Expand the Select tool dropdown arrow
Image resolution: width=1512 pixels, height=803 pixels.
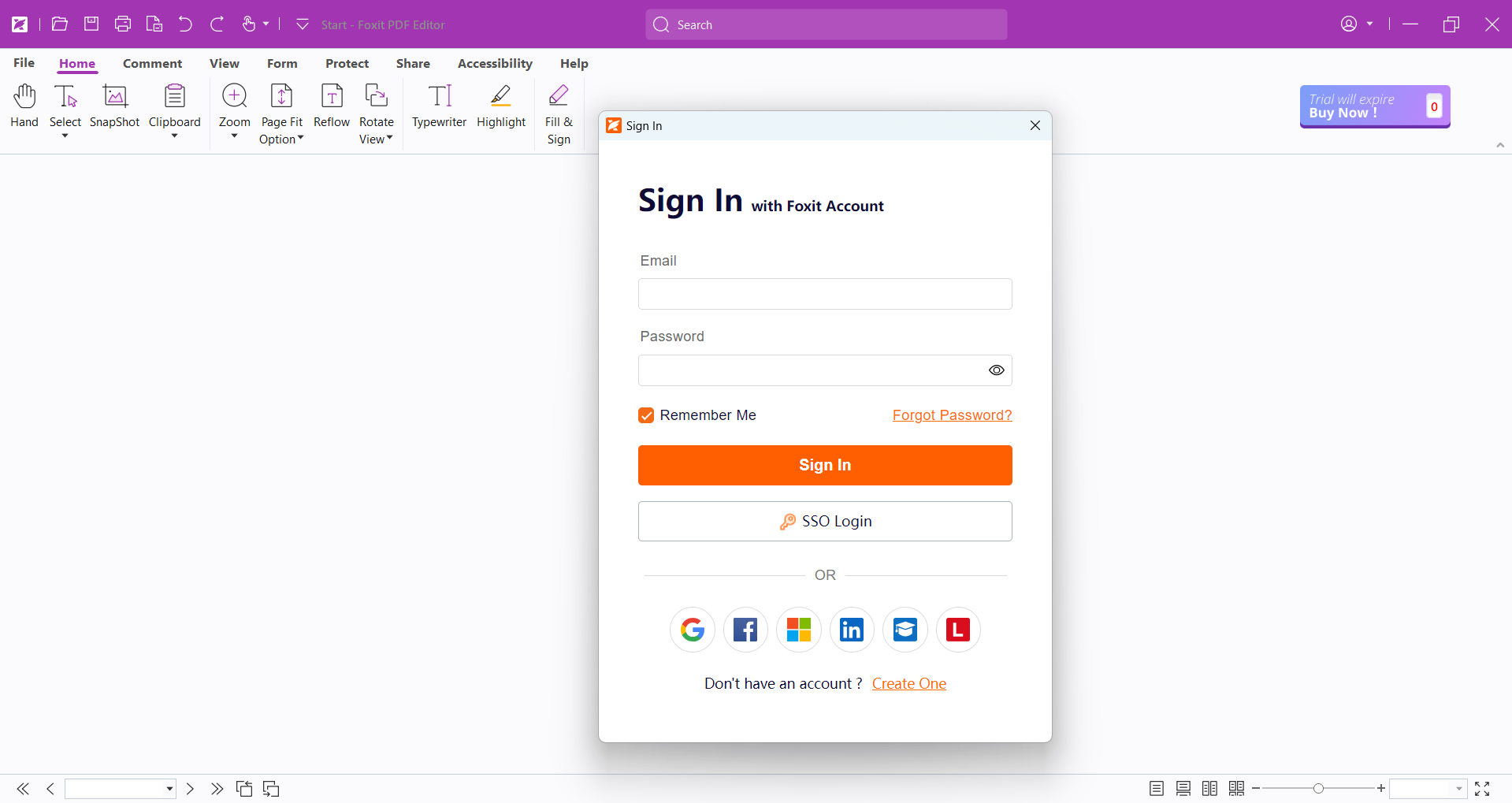tap(65, 136)
